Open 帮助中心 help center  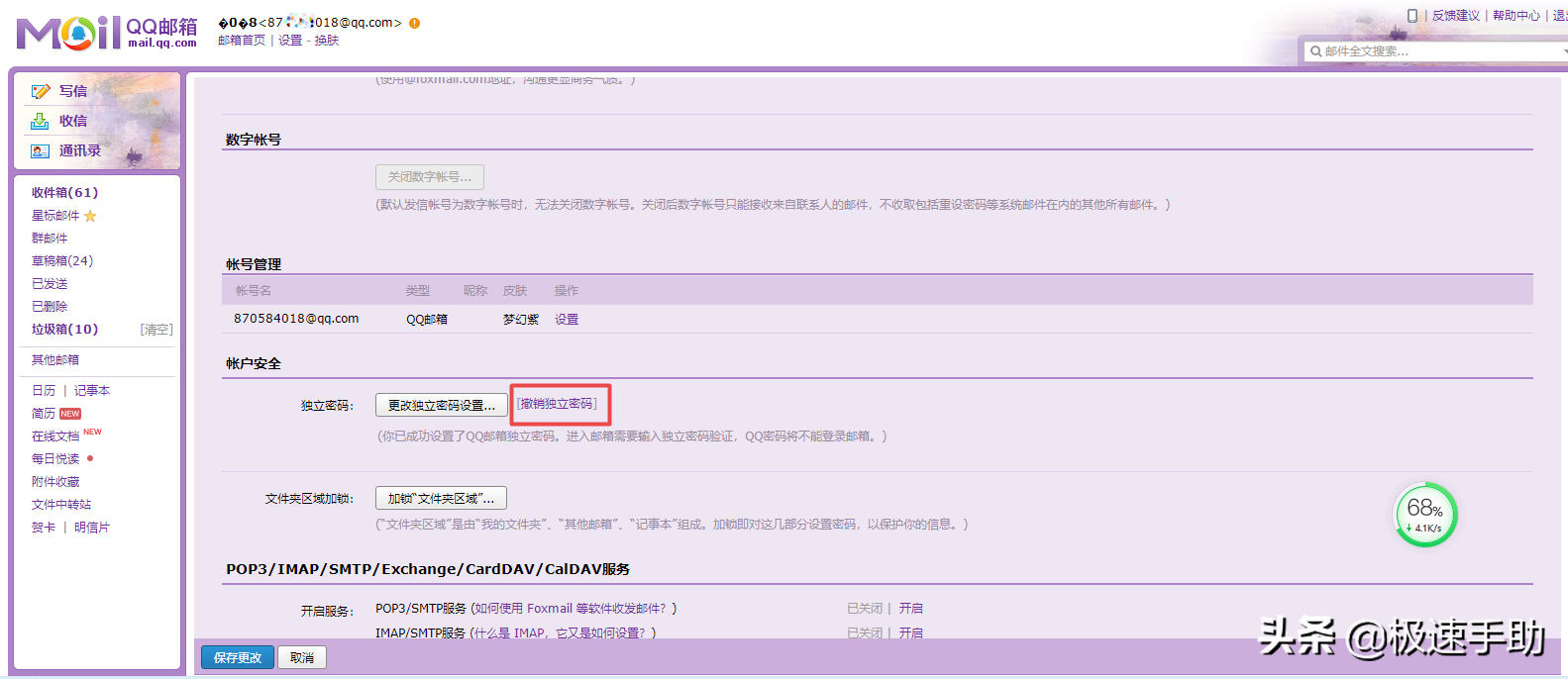pyautogui.click(x=1516, y=16)
